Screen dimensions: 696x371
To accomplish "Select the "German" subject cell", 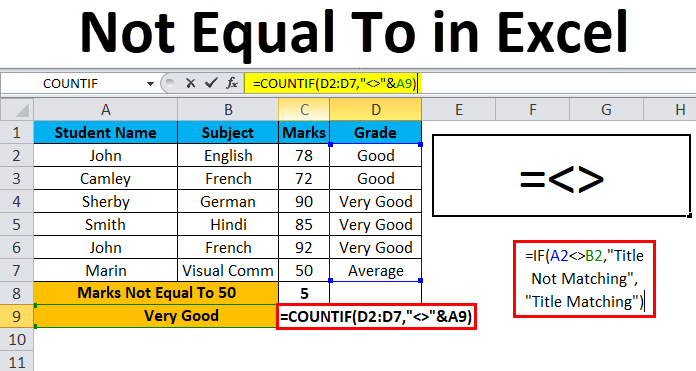I will 228,201.
